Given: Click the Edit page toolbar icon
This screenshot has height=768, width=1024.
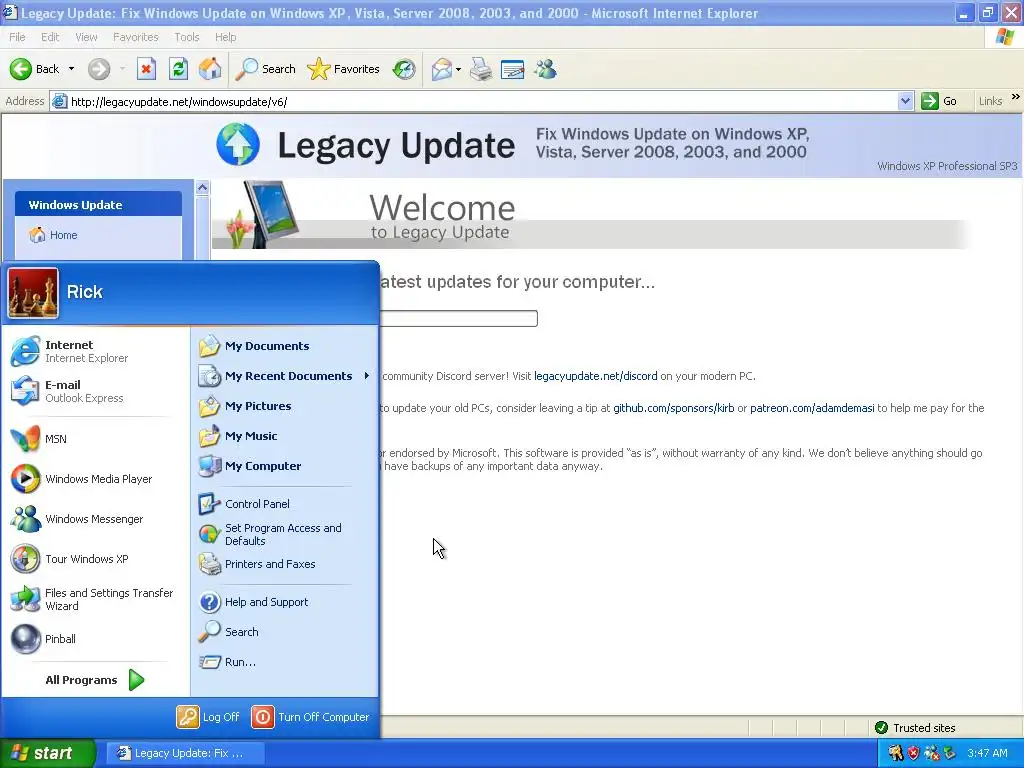Looking at the screenshot, I should tap(512, 69).
